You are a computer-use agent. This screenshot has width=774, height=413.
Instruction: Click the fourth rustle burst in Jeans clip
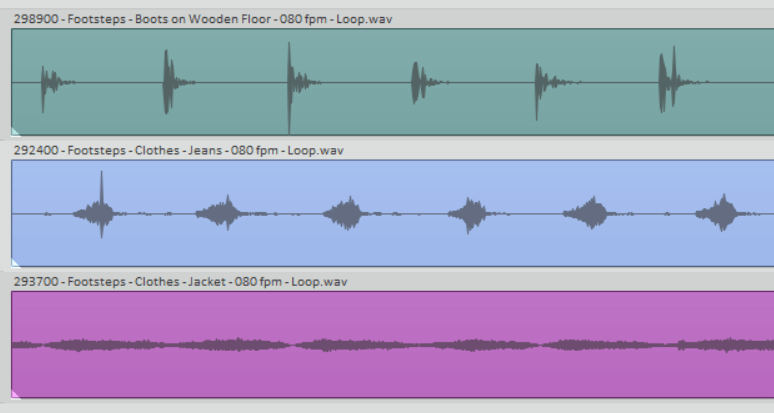(x=468, y=213)
